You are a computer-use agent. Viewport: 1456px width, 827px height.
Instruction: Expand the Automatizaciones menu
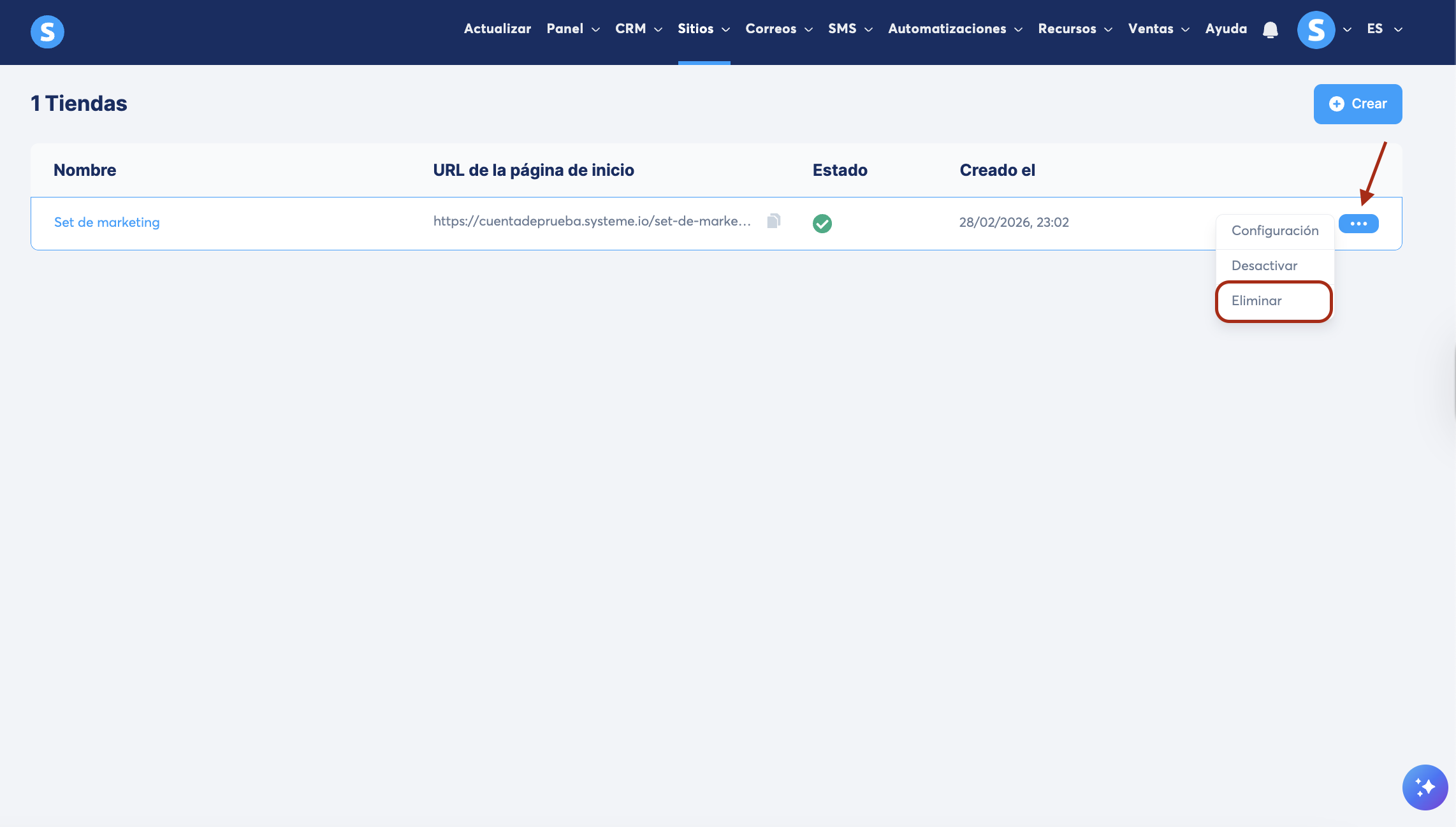[954, 29]
